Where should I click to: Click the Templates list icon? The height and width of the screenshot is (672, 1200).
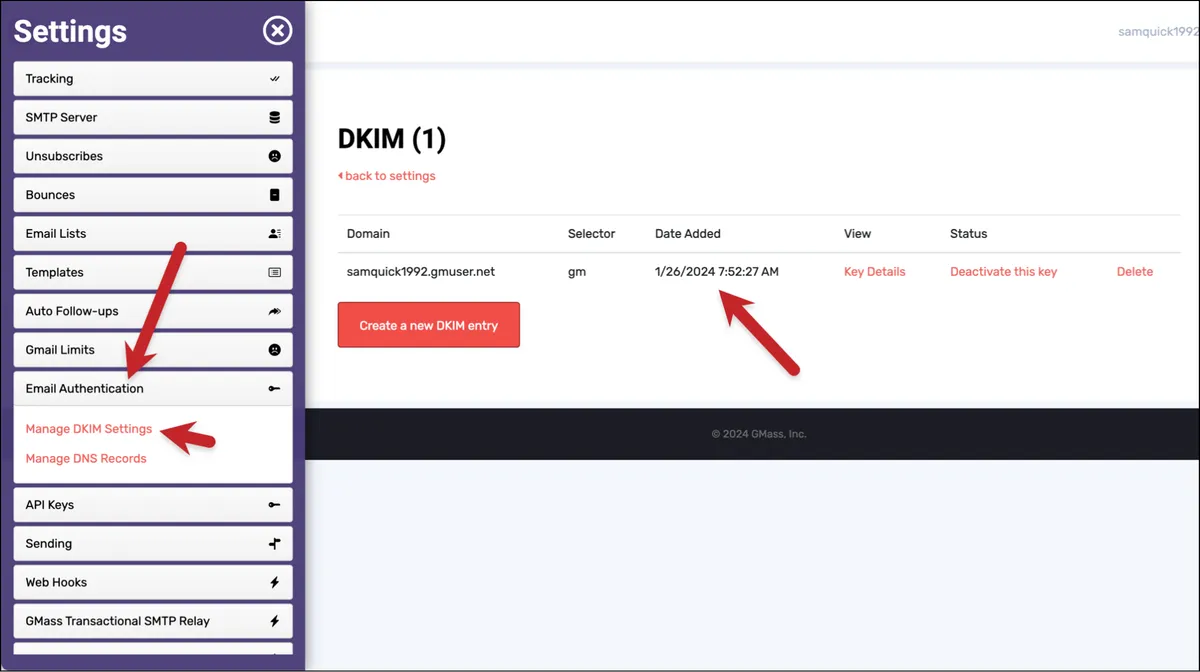click(275, 273)
